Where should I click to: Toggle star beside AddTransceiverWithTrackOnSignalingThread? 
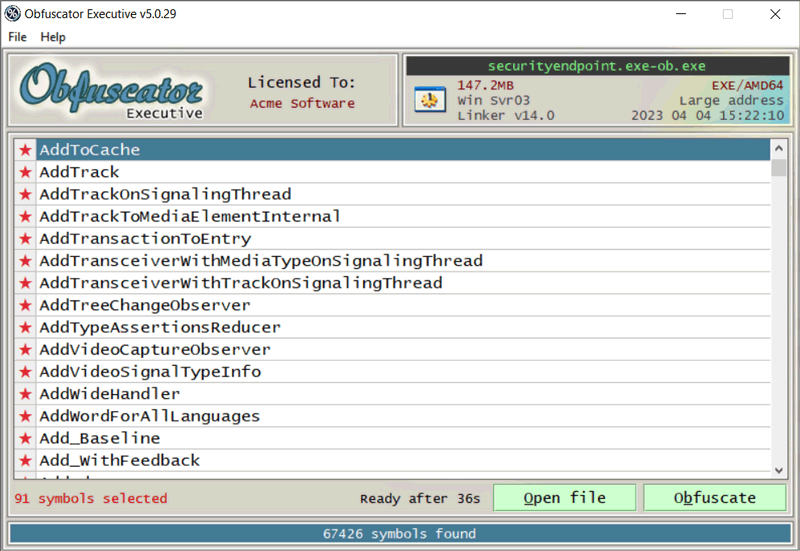[25, 283]
